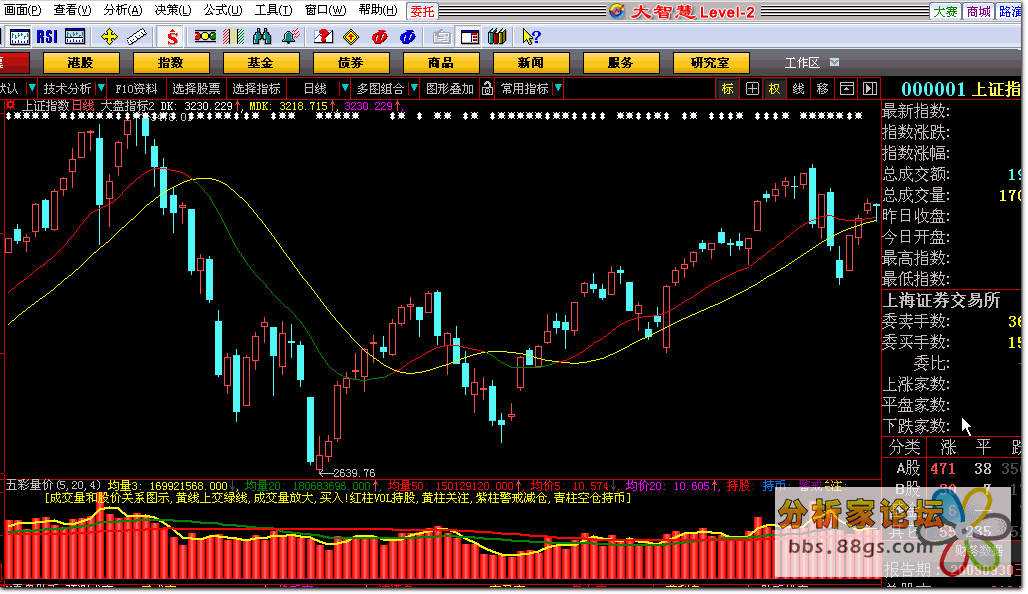Click the F10资料 button
Screen dimensions: 1028x594
[x=136, y=89]
